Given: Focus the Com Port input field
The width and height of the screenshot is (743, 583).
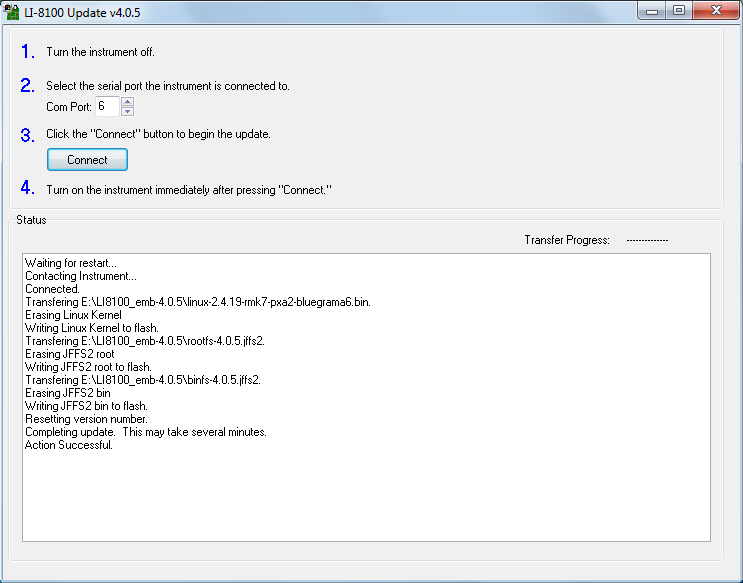Looking at the screenshot, I should 108,106.
